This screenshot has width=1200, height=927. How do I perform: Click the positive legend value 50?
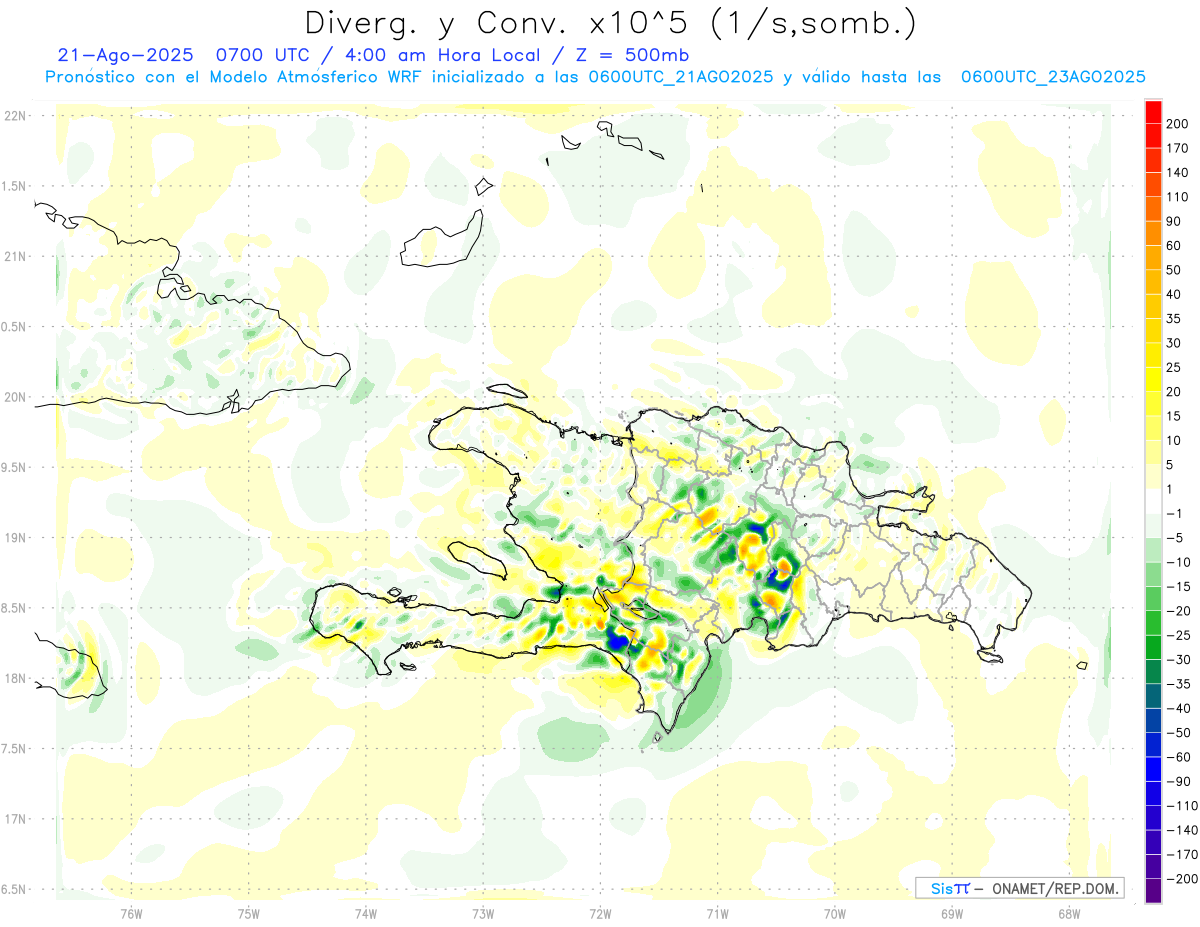[1174, 270]
